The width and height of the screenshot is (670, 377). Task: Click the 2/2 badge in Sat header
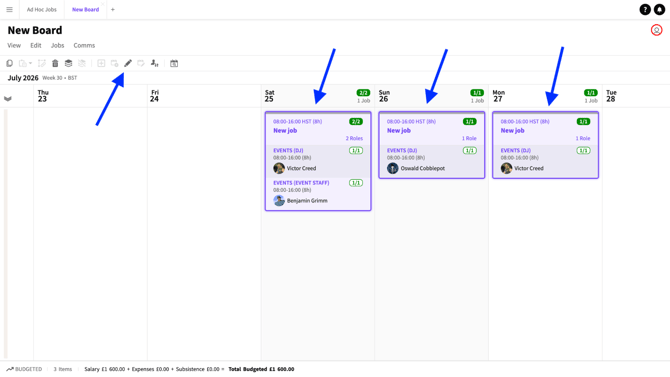(x=363, y=93)
